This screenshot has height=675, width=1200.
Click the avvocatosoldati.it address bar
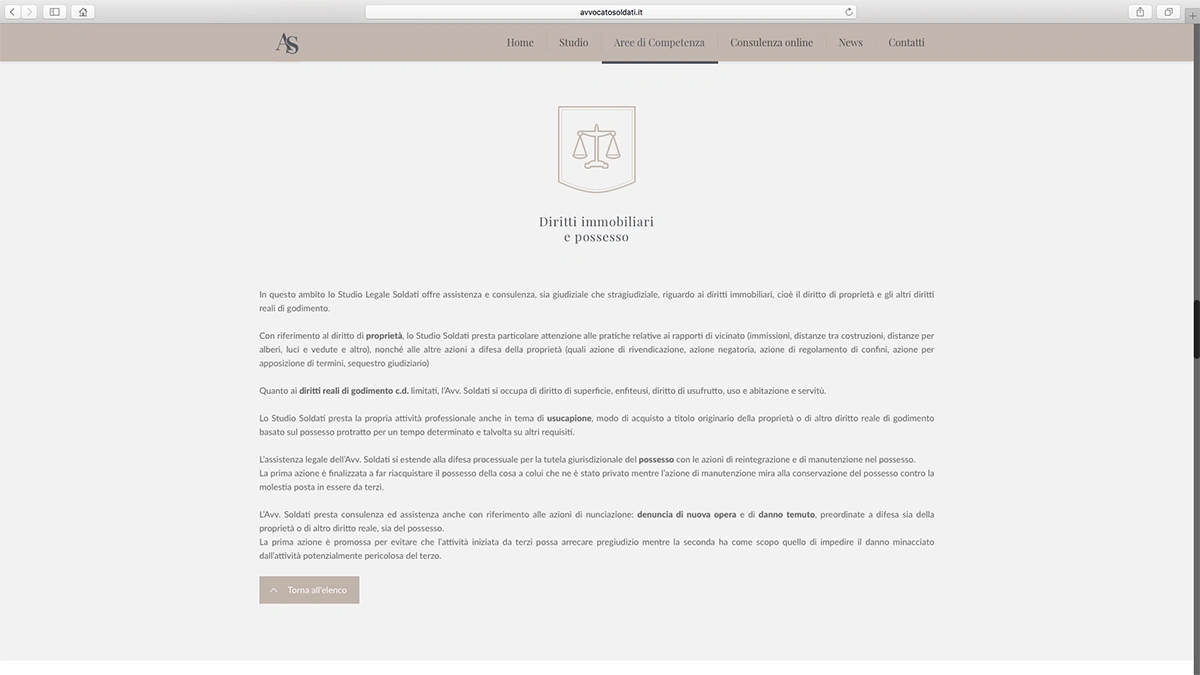pyautogui.click(x=610, y=12)
